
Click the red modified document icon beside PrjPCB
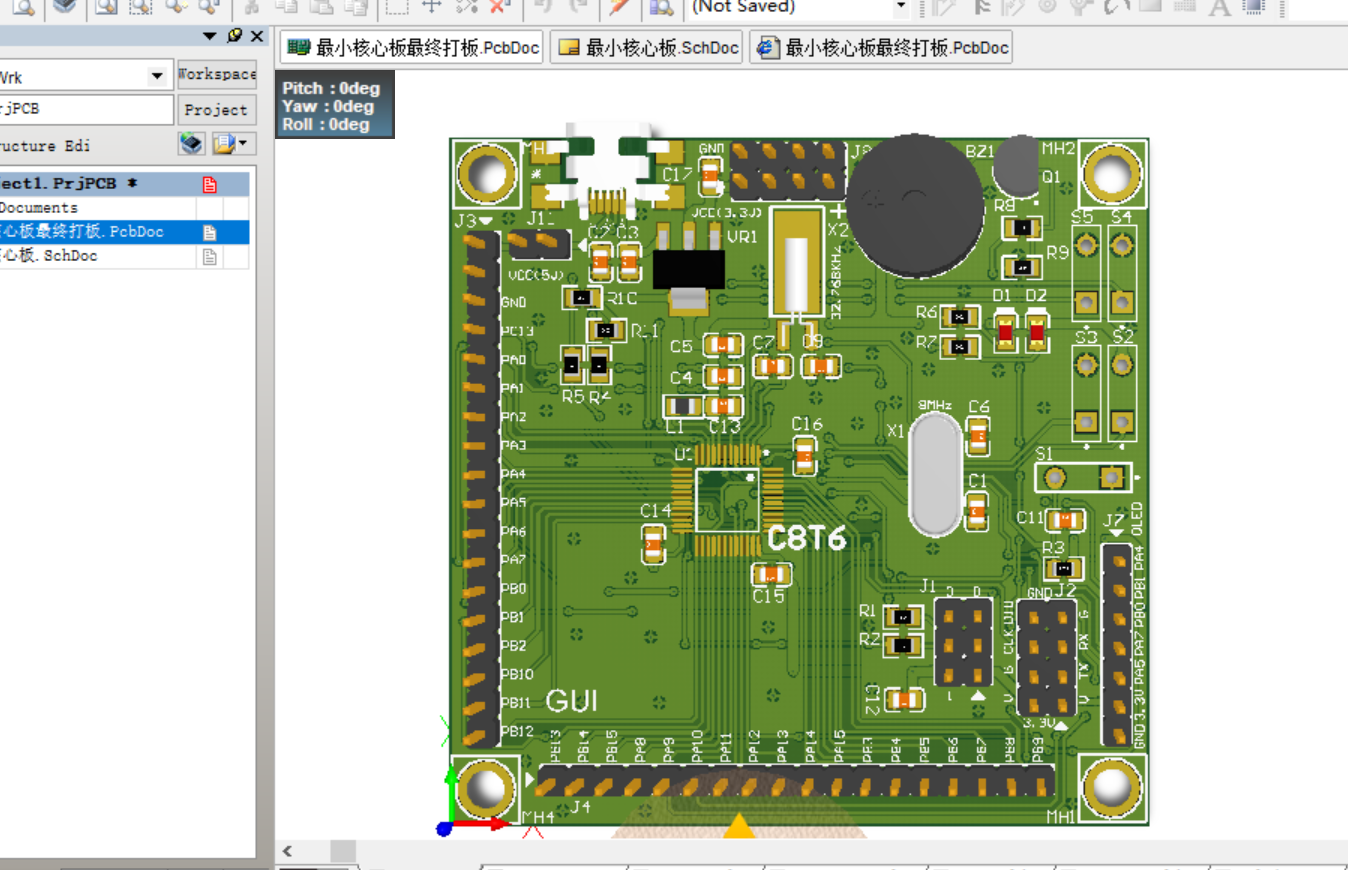tap(209, 184)
